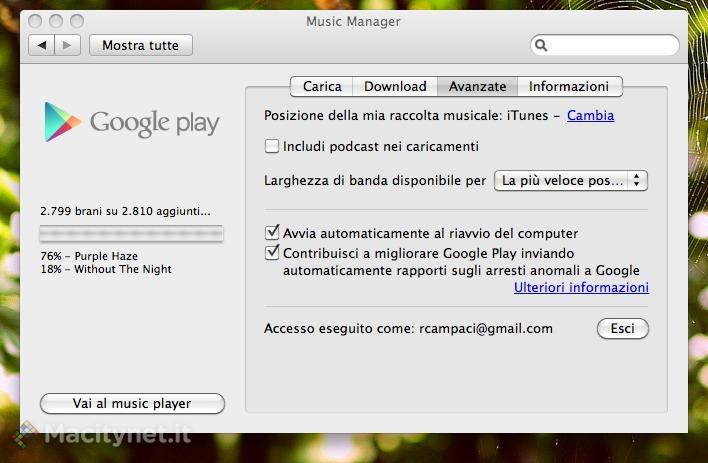This screenshot has width=708, height=463.
Task: Click the Google Play triangle logo
Action: [62, 122]
